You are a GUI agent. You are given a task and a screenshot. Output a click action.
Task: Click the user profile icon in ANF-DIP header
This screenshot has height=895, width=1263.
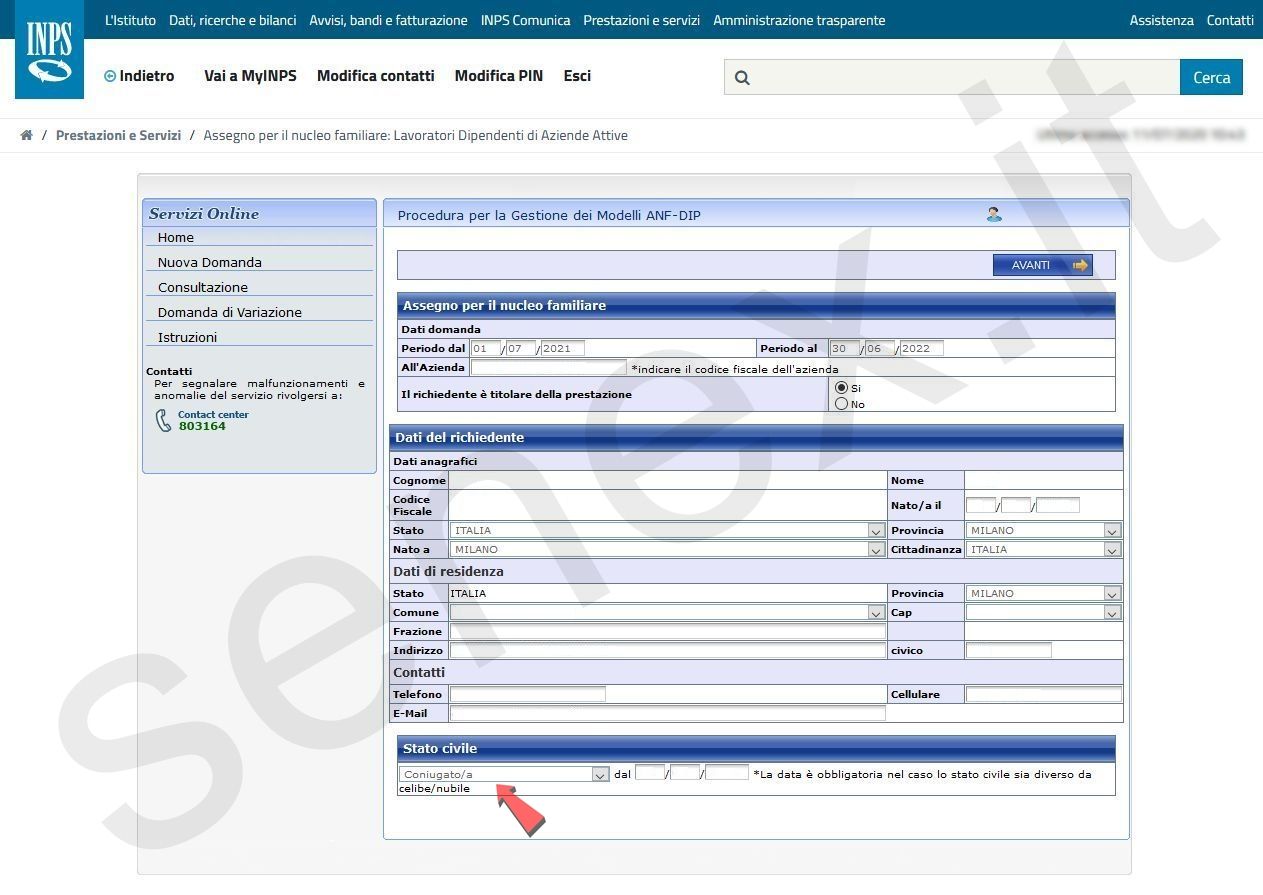click(993, 214)
